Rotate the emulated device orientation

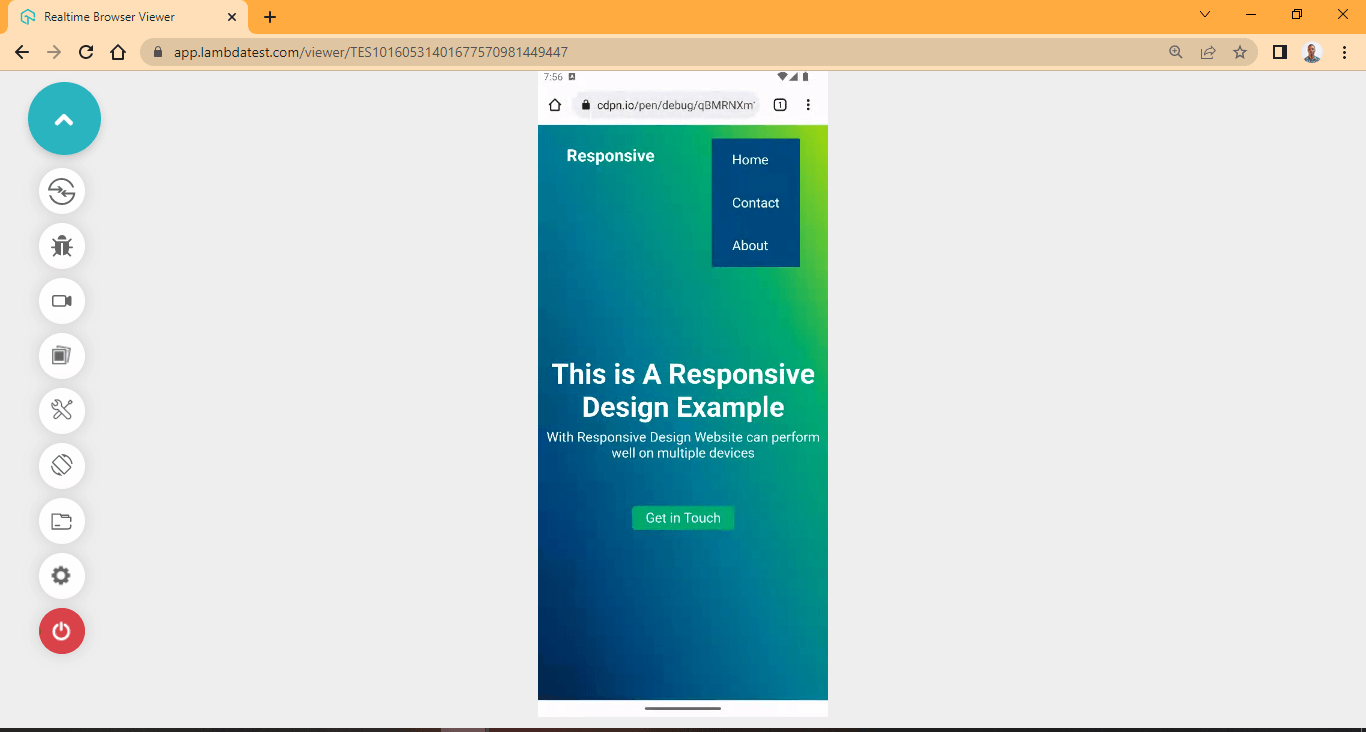tap(61, 465)
